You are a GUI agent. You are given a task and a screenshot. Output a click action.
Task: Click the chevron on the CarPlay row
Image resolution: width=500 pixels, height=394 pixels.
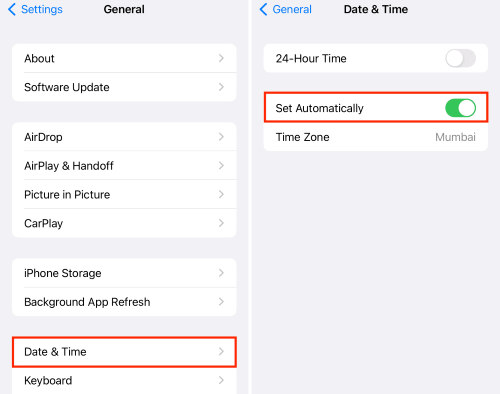(221, 223)
